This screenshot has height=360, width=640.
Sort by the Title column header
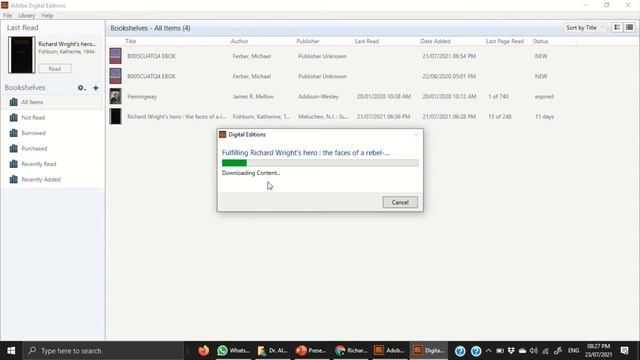point(131,41)
